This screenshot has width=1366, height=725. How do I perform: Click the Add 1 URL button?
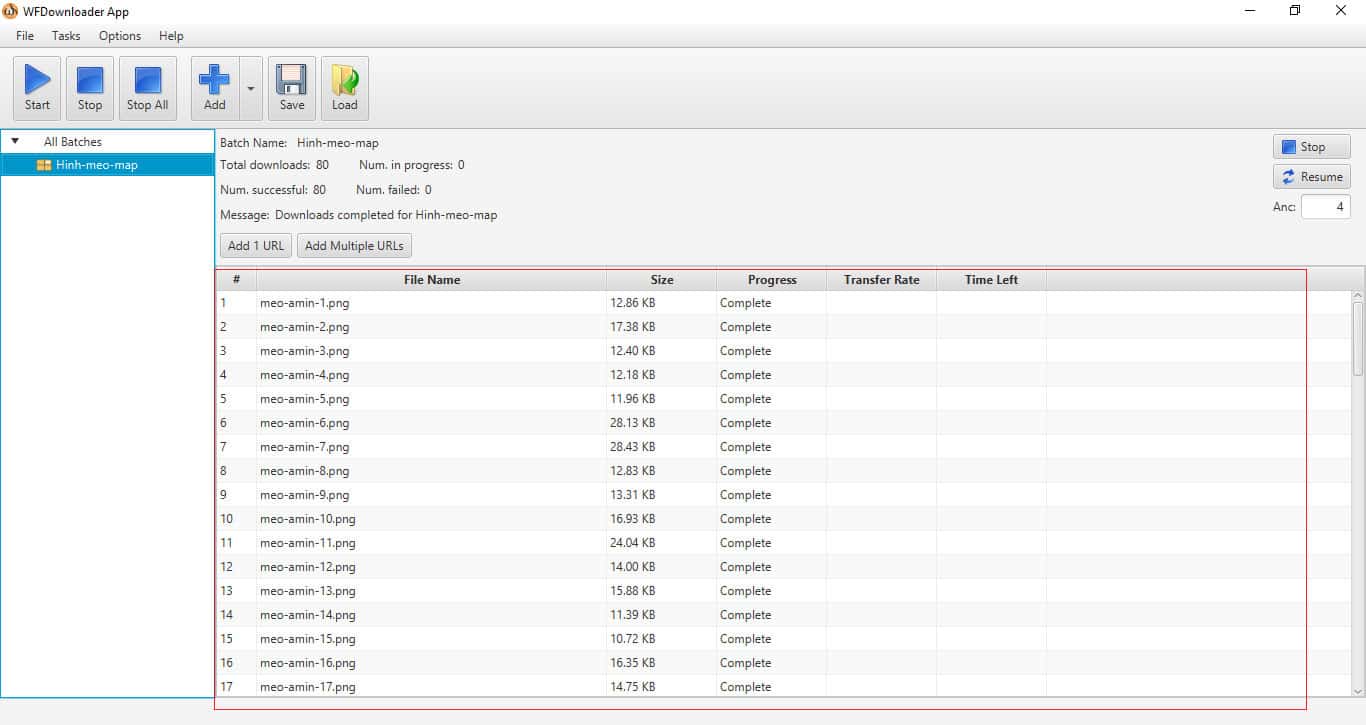click(x=256, y=246)
